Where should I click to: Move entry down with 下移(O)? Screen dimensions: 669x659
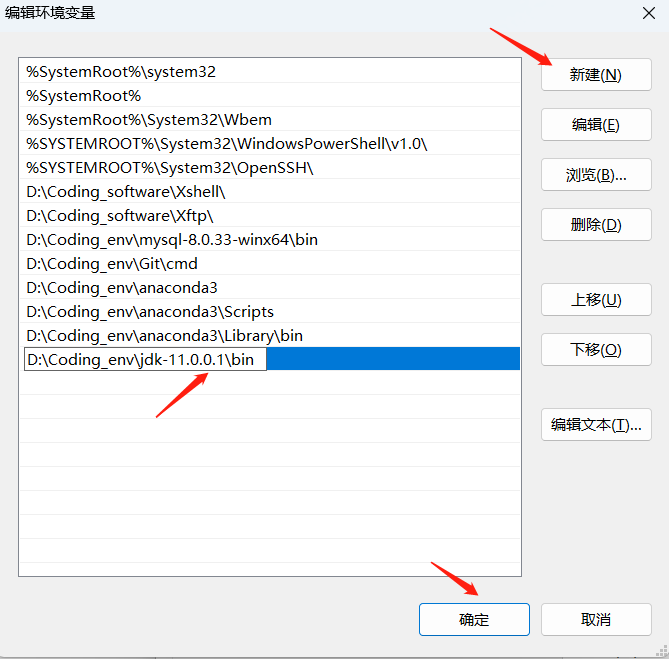[x=596, y=349]
